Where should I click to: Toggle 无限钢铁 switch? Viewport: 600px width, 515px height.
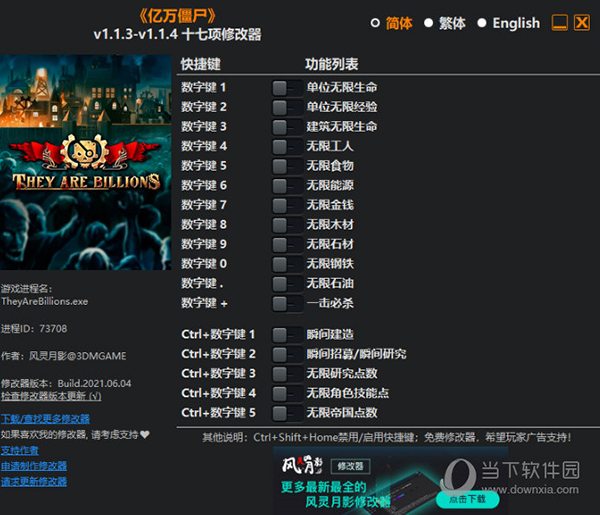(x=287, y=264)
